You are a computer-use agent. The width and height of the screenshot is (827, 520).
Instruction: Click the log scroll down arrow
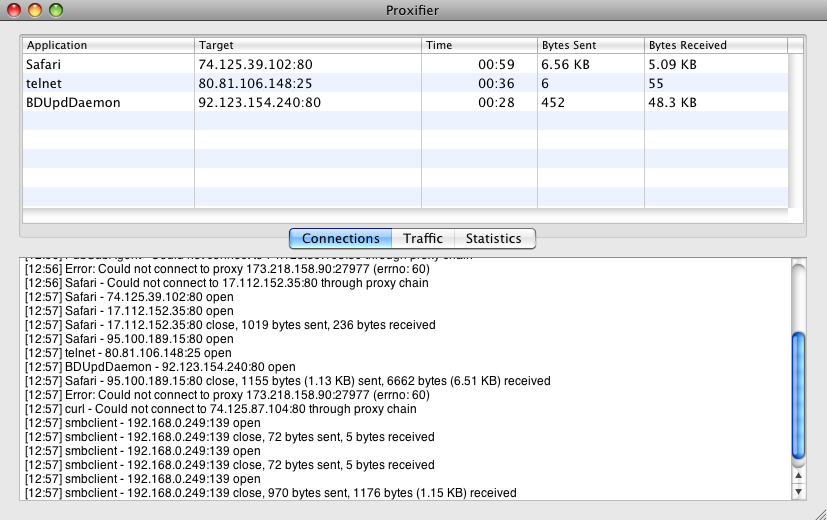(x=799, y=492)
